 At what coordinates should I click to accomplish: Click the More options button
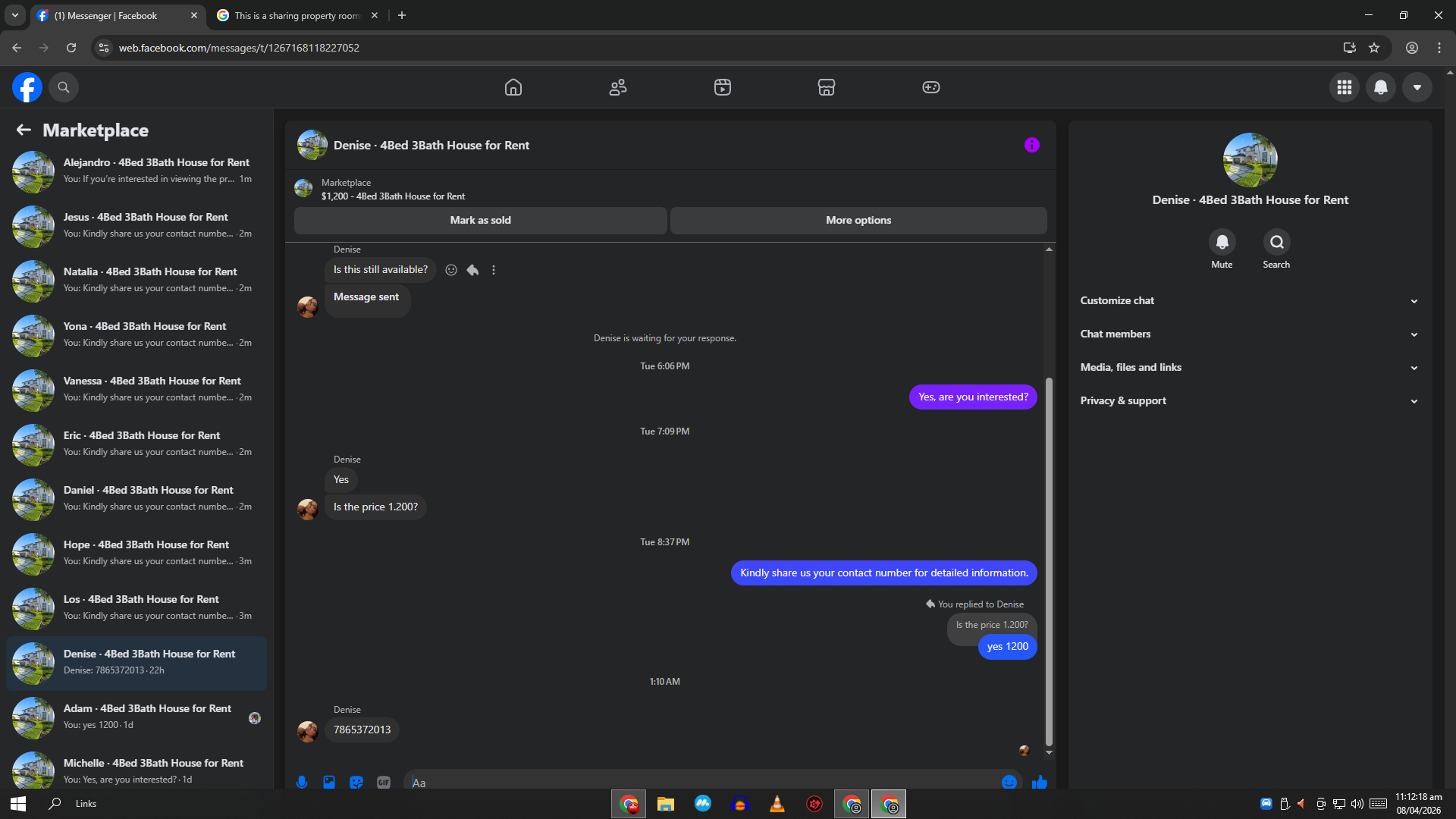pyautogui.click(x=858, y=221)
